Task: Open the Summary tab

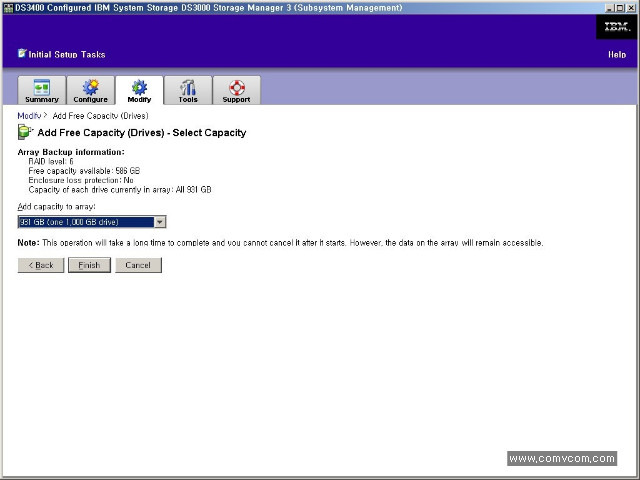Action: pyautogui.click(x=42, y=90)
